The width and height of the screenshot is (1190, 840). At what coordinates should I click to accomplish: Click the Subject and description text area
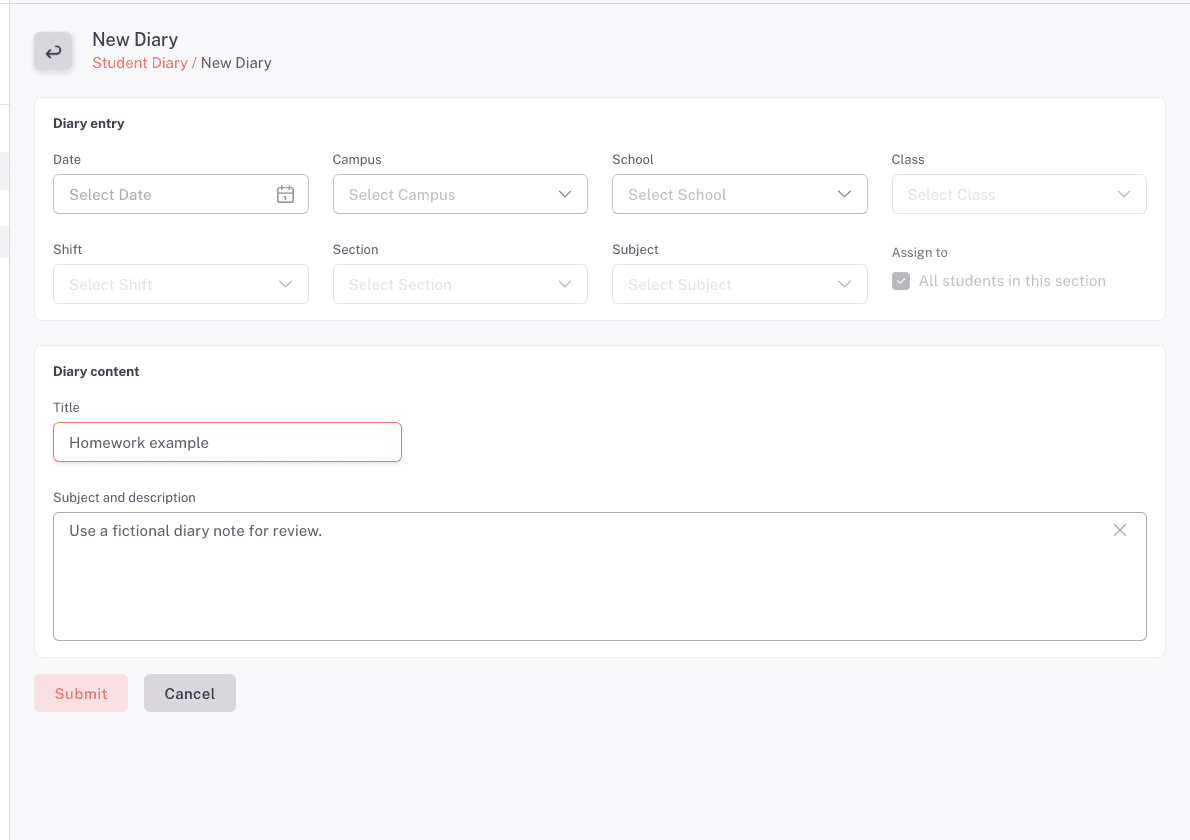tap(600, 577)
